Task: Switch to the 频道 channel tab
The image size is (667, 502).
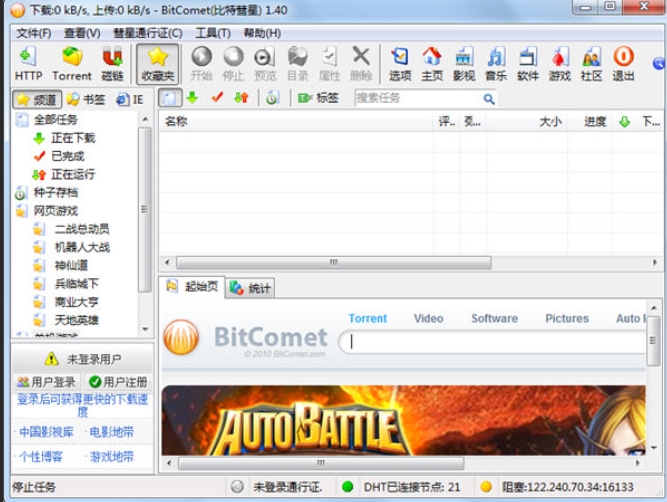Action: [x=37, y=99]
